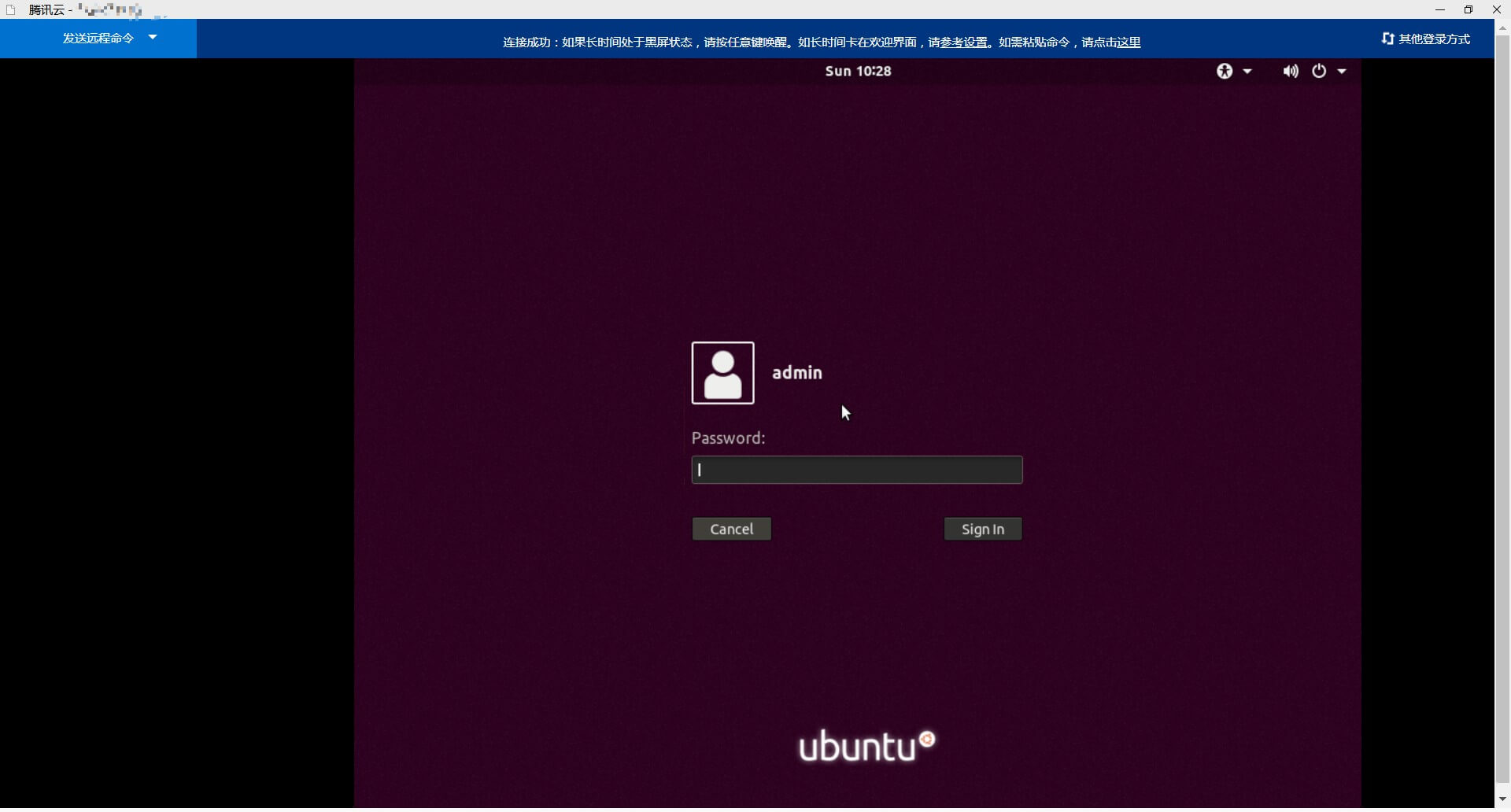Click the page icon in title bar
This screenshot has width=1511, height=812.
point(11,9)
